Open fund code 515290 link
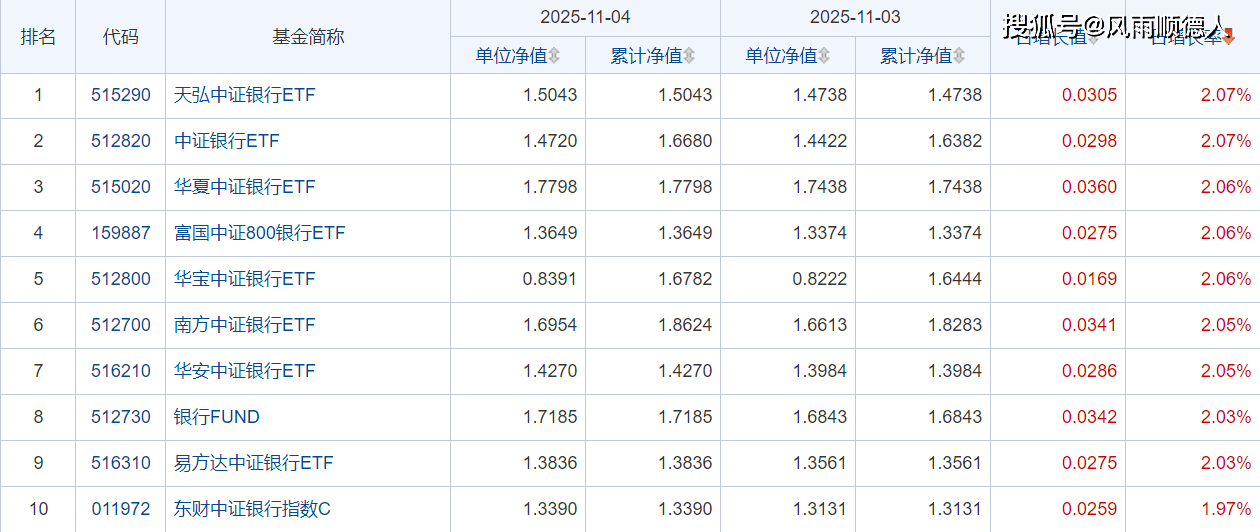Screen dimensions: 1260x532 point(120,95)
